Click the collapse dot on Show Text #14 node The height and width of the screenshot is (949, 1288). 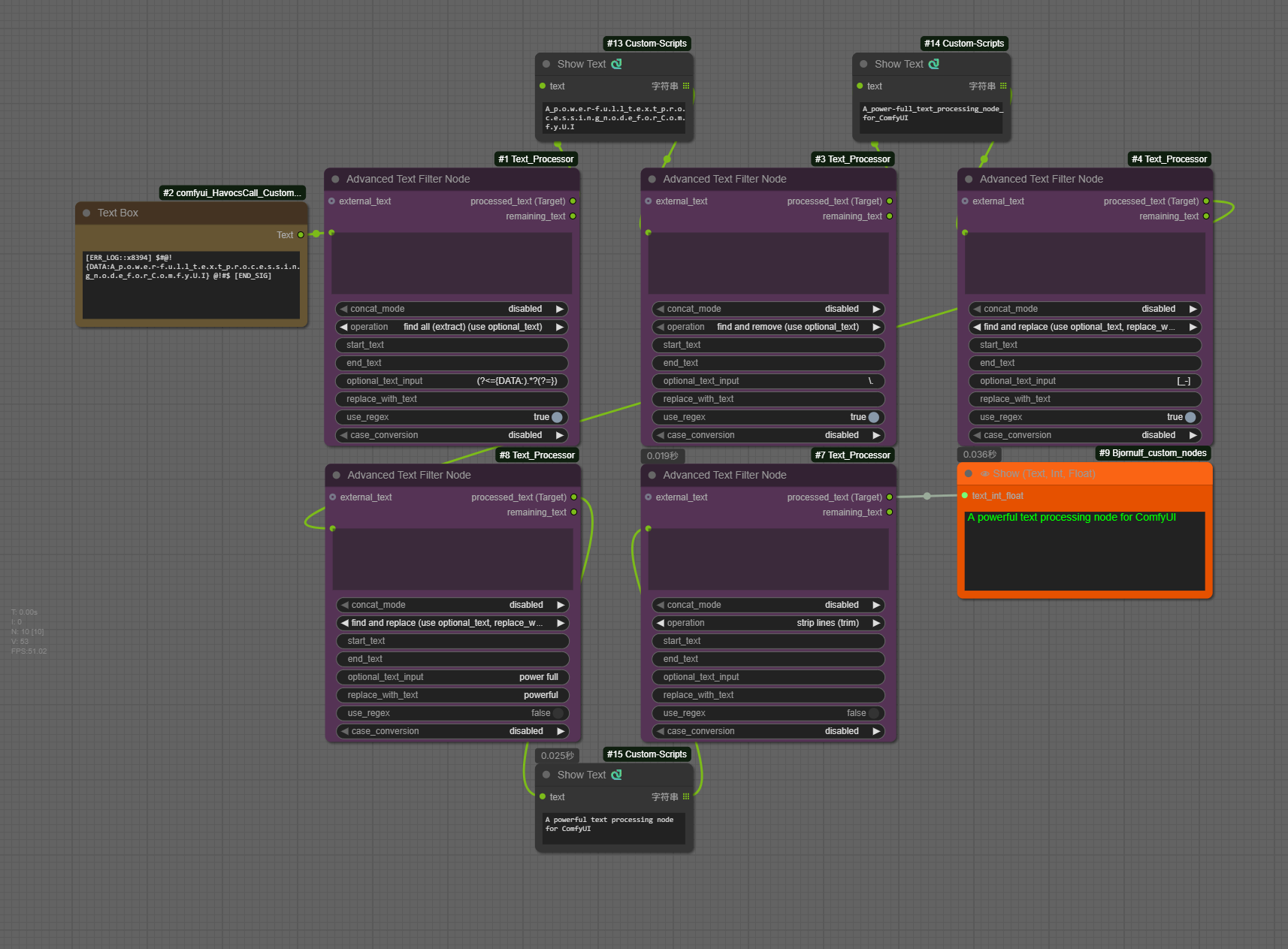863,64
